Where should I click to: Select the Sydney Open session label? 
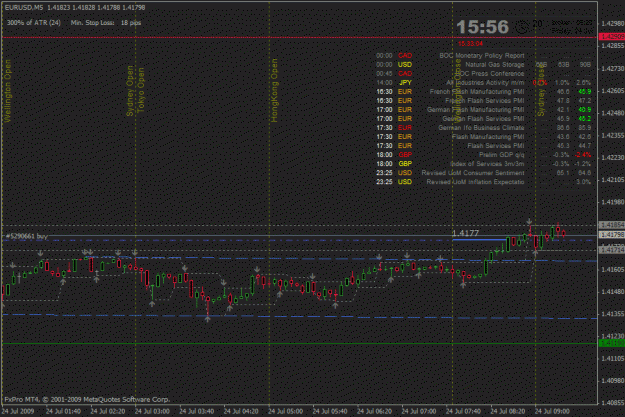click(x=130, y=91)
